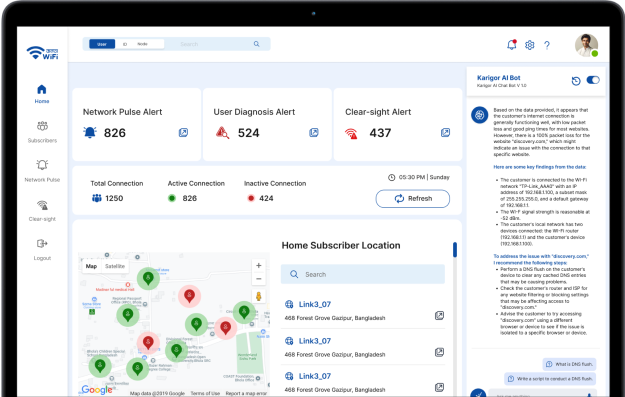Open Clear-sight from the sidebar
Screen dimensions: 625x397
[x=42, y=210]
